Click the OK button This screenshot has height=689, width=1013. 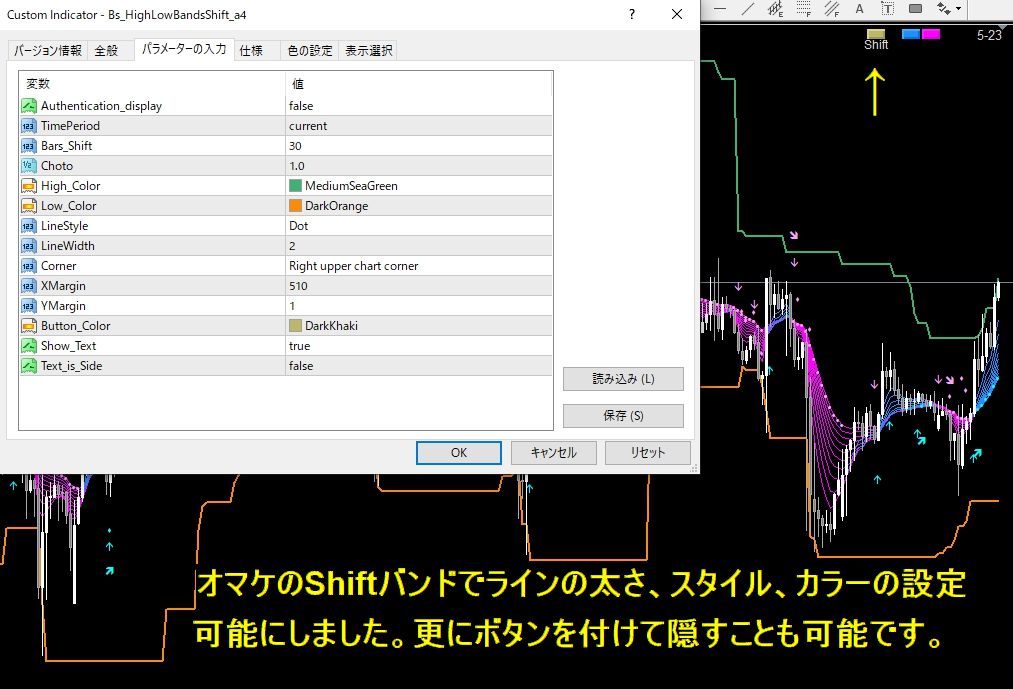tap(459, 452)
